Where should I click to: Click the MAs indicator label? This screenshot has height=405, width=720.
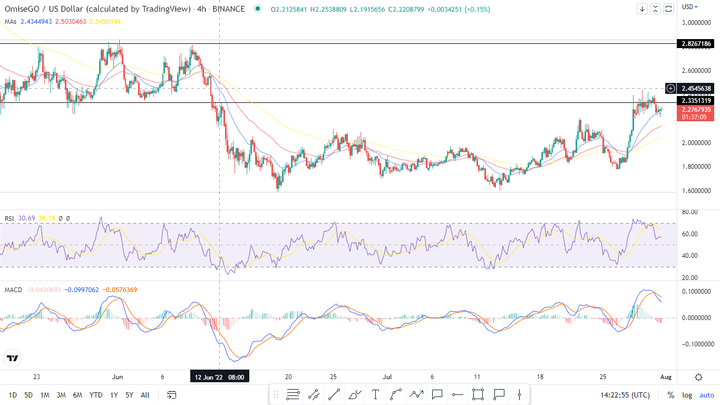(x=11, y=22)
